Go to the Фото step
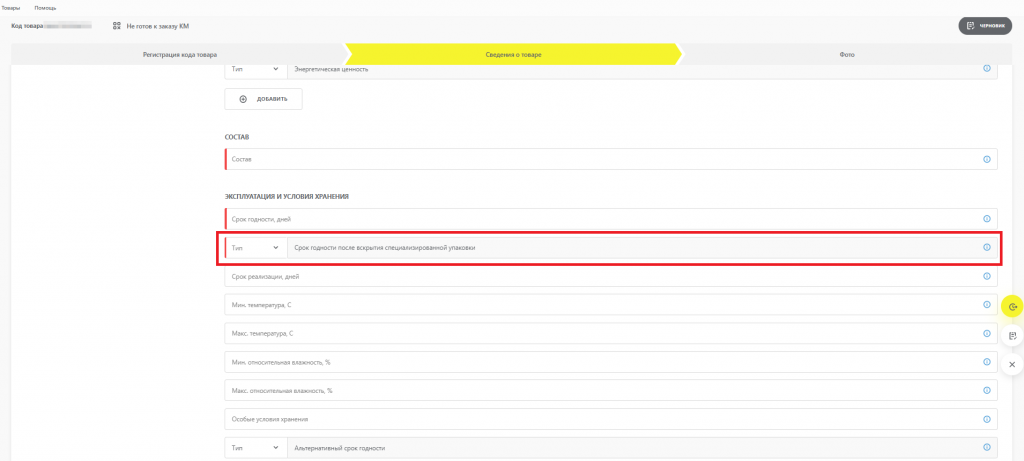The image size is (1024, 461). (846, 54)
